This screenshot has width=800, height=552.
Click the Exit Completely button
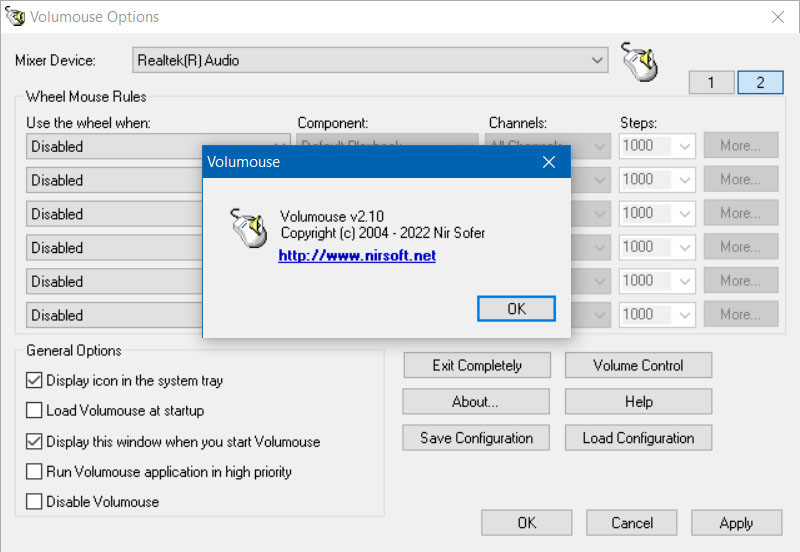(x=477, y=365)
